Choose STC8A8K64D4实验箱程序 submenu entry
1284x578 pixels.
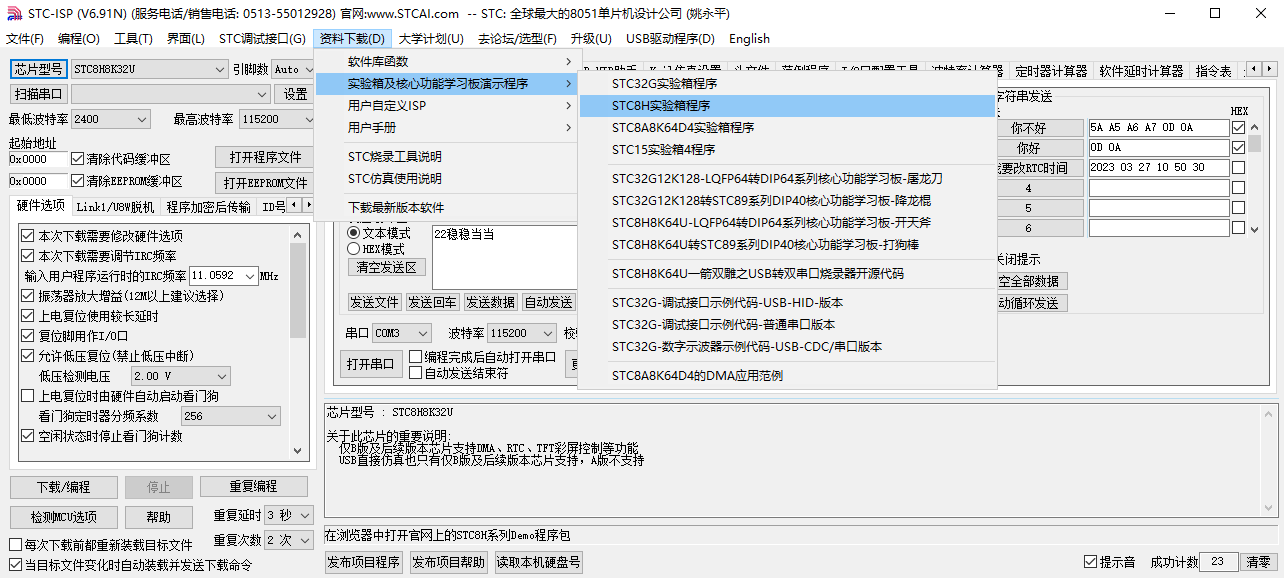(788, 128)
